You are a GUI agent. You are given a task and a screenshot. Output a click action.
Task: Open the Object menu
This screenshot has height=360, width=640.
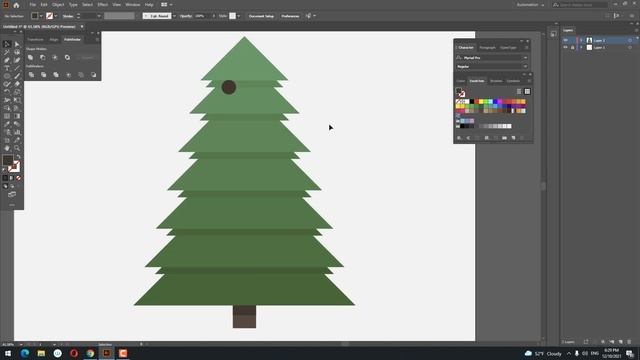pyautogui.click(x=58, y=5)
